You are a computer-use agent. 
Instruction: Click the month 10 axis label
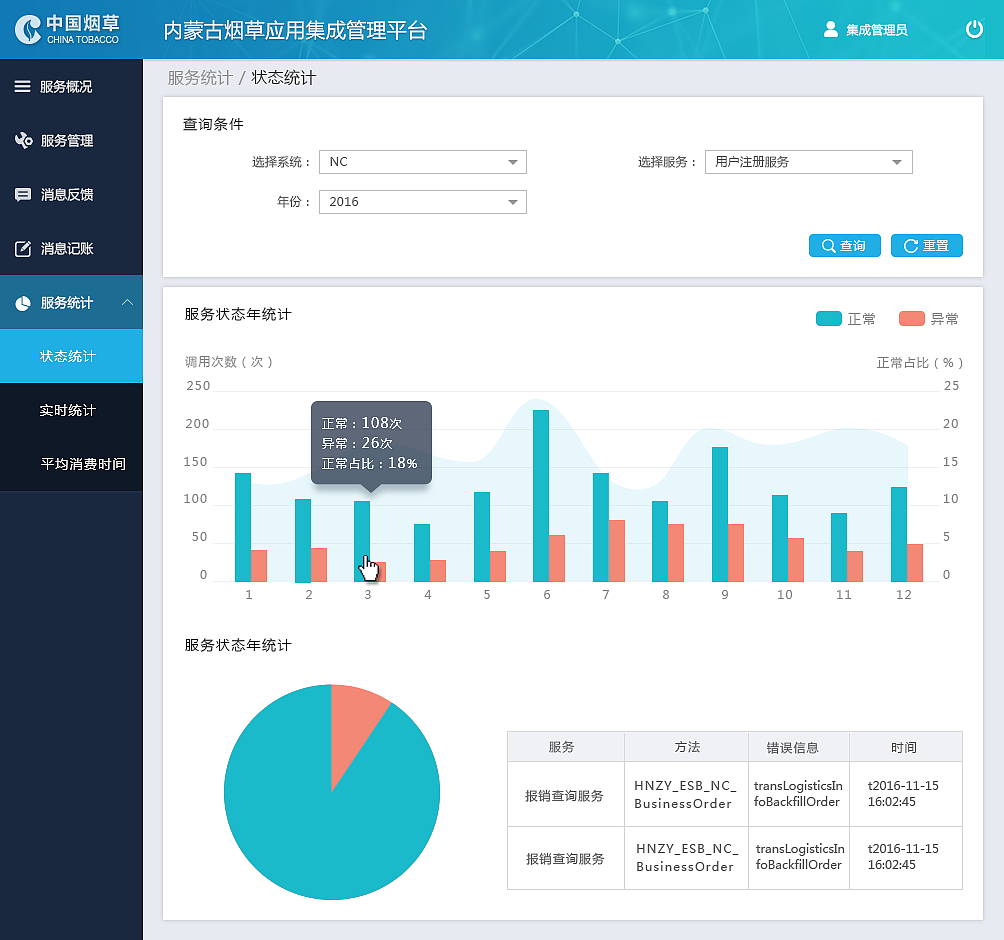[784, 595]
